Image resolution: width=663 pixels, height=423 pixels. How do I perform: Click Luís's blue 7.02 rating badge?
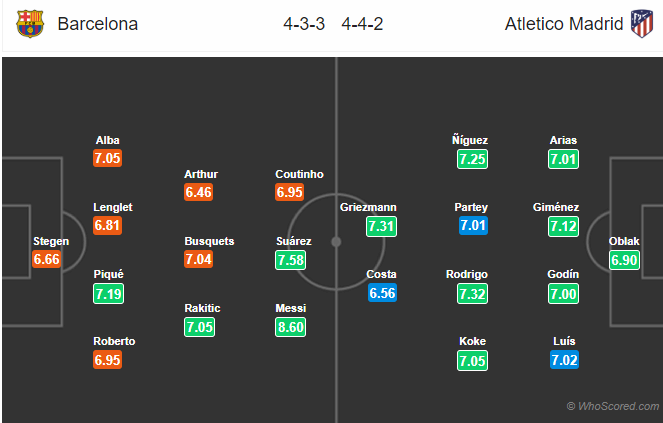tap(564, 360)
